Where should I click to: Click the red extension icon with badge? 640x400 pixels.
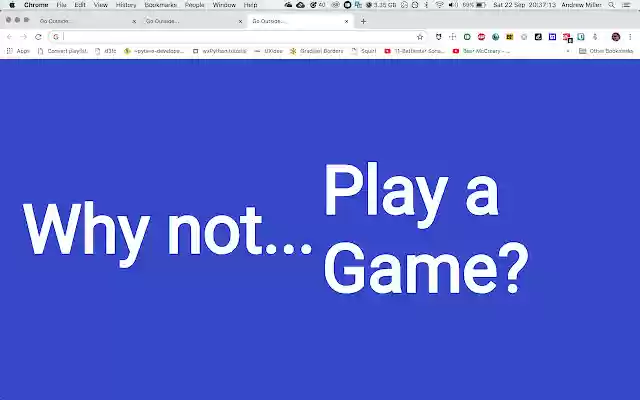click(567, 38)
